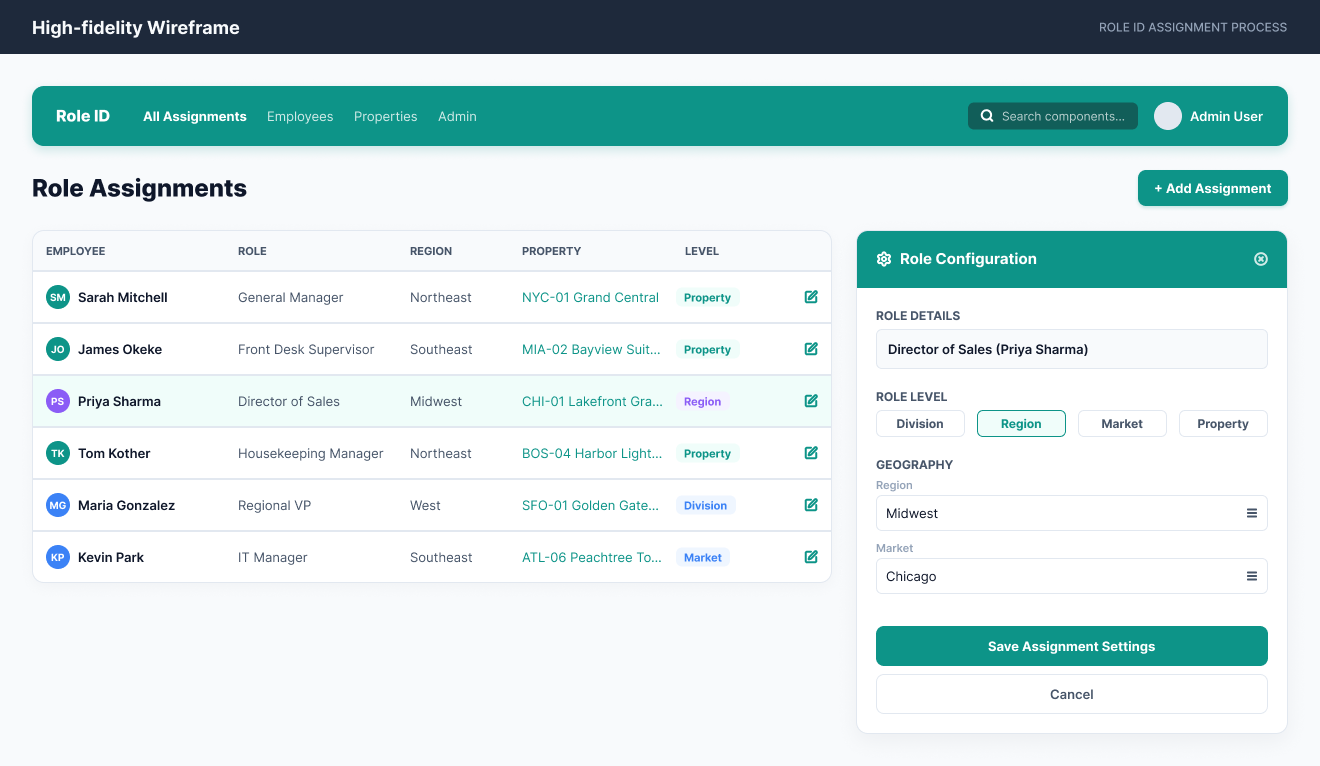Select the Division role level
Viewport: 1320px width, 766px height.
(x=920, y=424)
